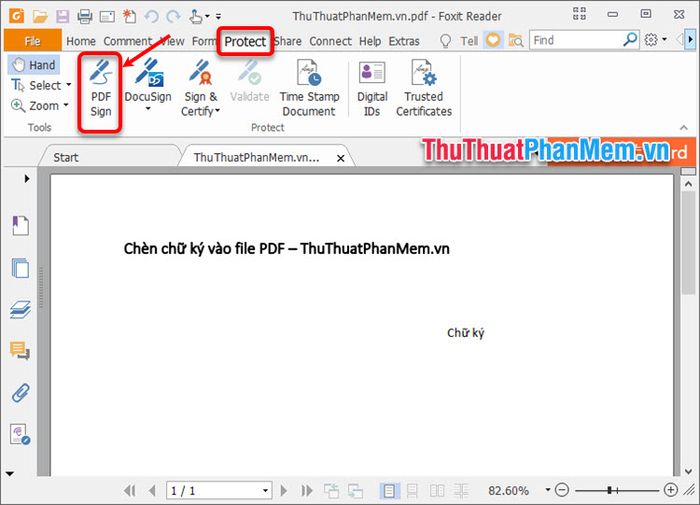This screenshot has width=700, height=505.
Task: Expand the Select tool dropdown
Action: pyautogui.click(x=69, y=84)
